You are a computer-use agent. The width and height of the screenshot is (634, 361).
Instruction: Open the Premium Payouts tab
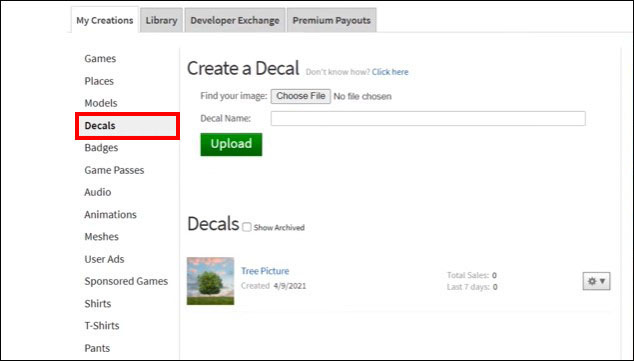tap(332, 20)
